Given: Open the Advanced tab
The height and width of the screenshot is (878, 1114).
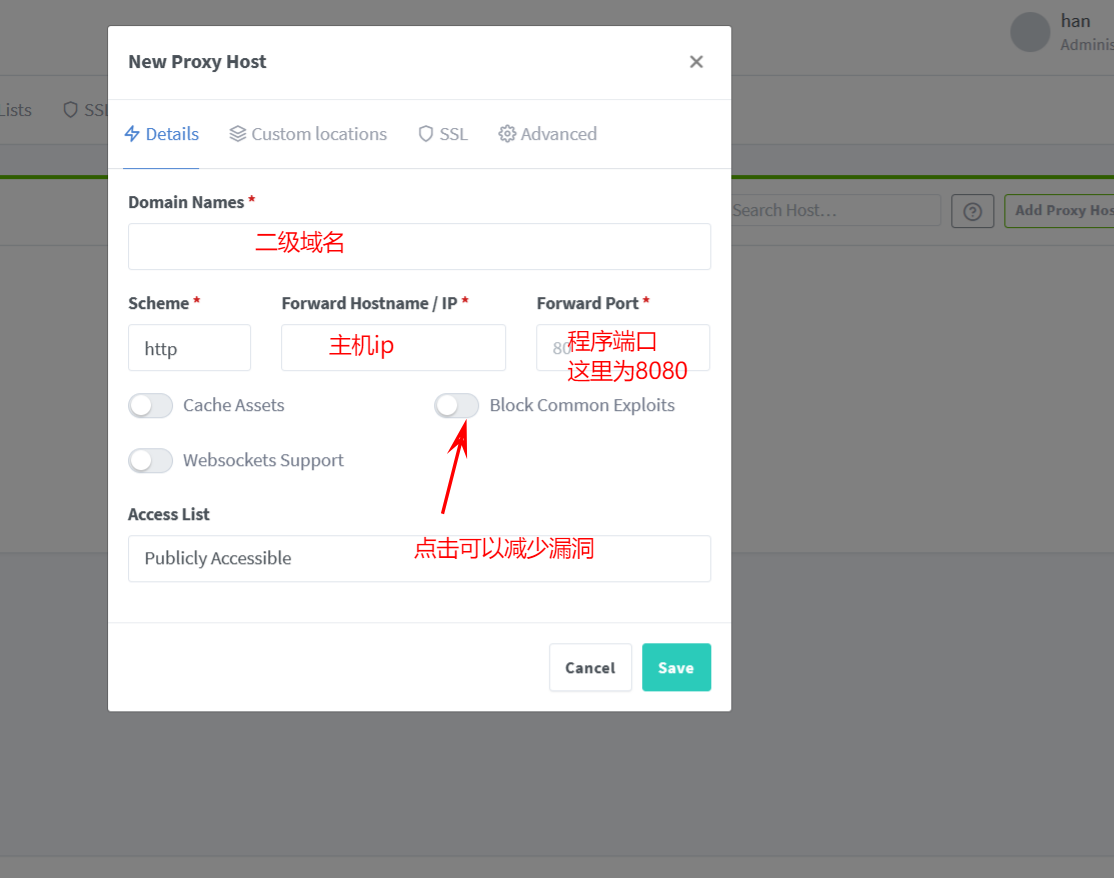Looking at the screenshot, I should coord(547,134).
